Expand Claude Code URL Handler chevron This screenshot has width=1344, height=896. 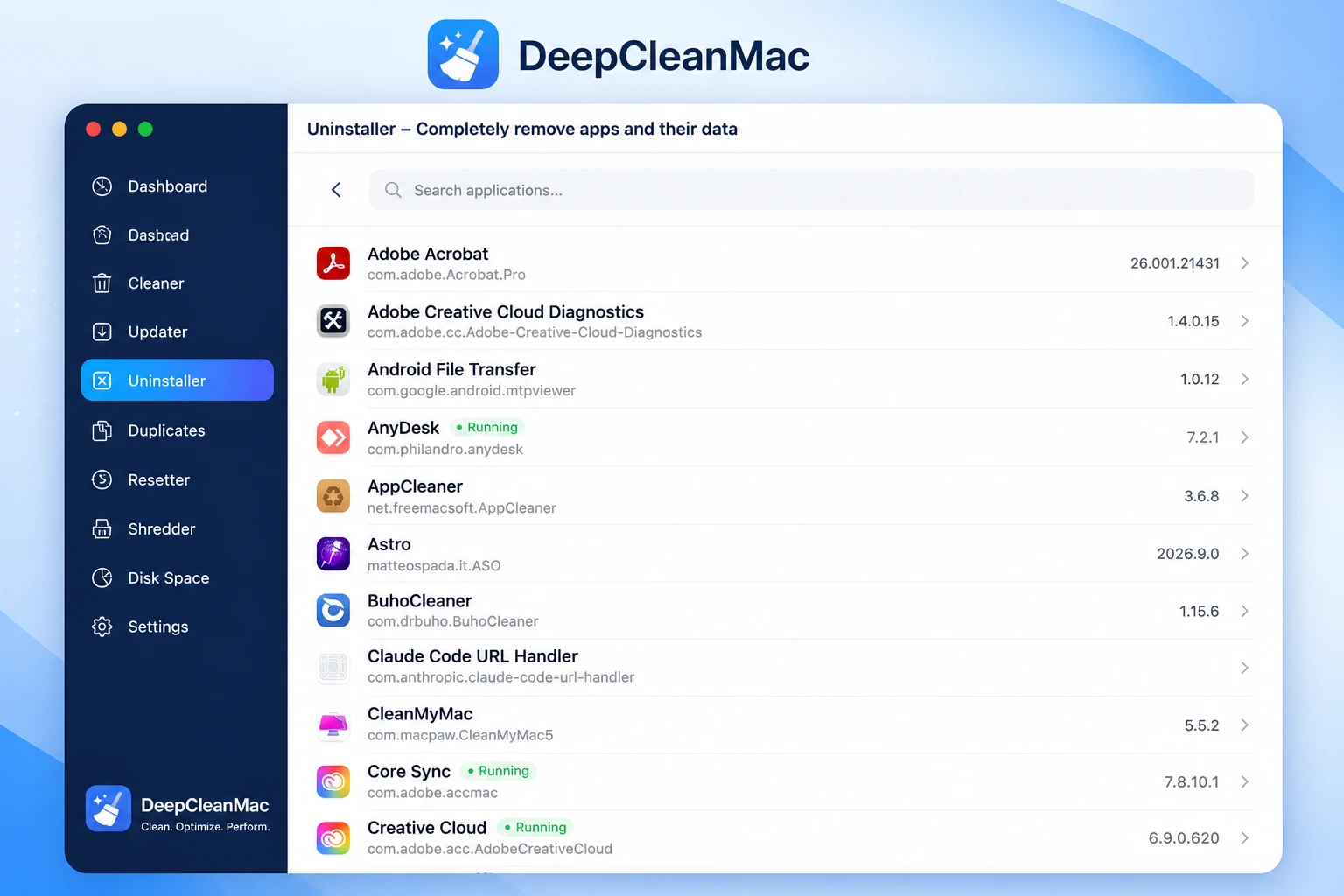tap(1244, 668)
